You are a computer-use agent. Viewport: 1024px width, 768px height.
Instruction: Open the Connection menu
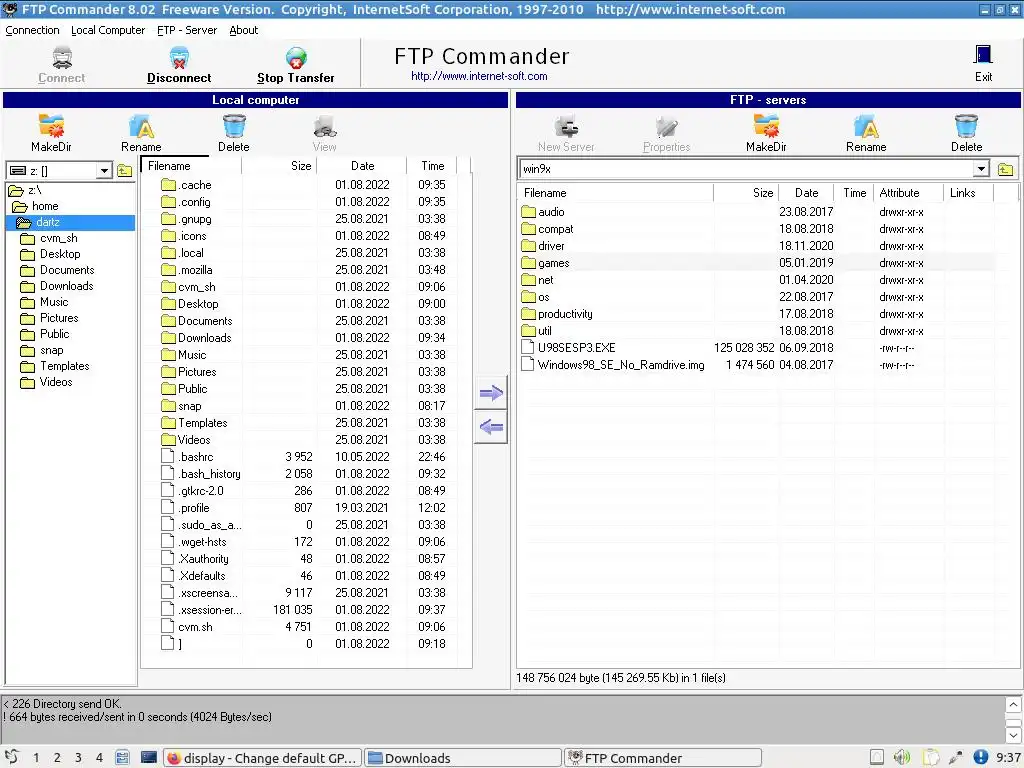[32, 30]
